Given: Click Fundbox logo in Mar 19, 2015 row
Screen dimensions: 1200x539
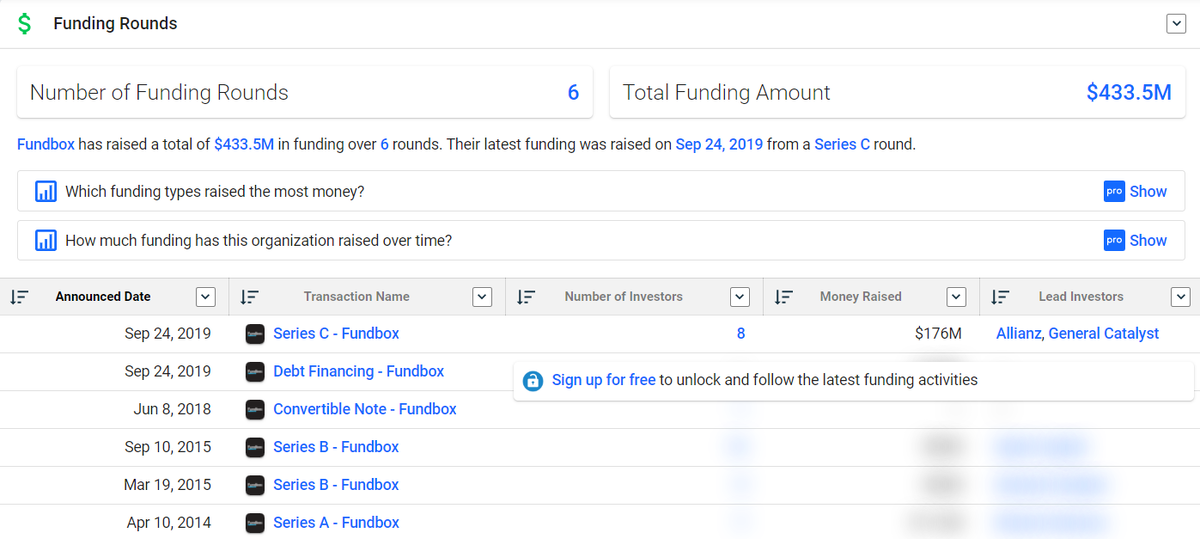Looking at the screenshot, I should 255,485.
